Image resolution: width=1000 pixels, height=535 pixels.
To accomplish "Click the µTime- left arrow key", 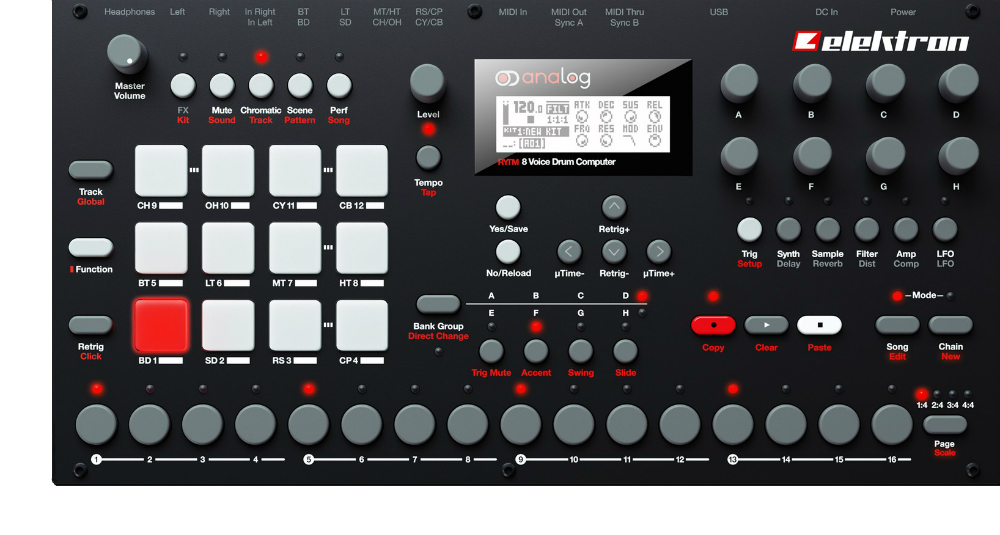I will (x=569, y=251).
